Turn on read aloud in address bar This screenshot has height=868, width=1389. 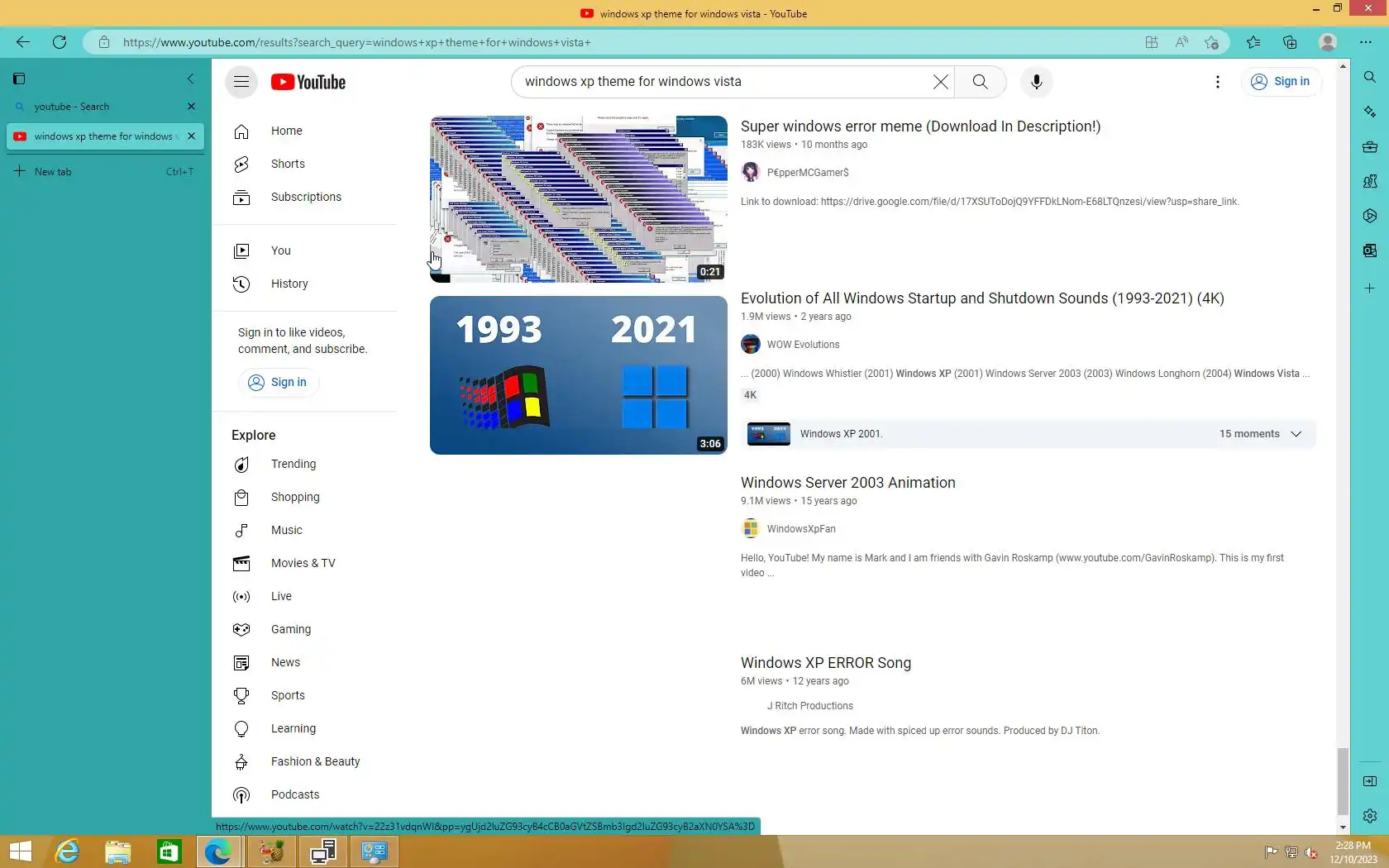tap(1181, 42)
